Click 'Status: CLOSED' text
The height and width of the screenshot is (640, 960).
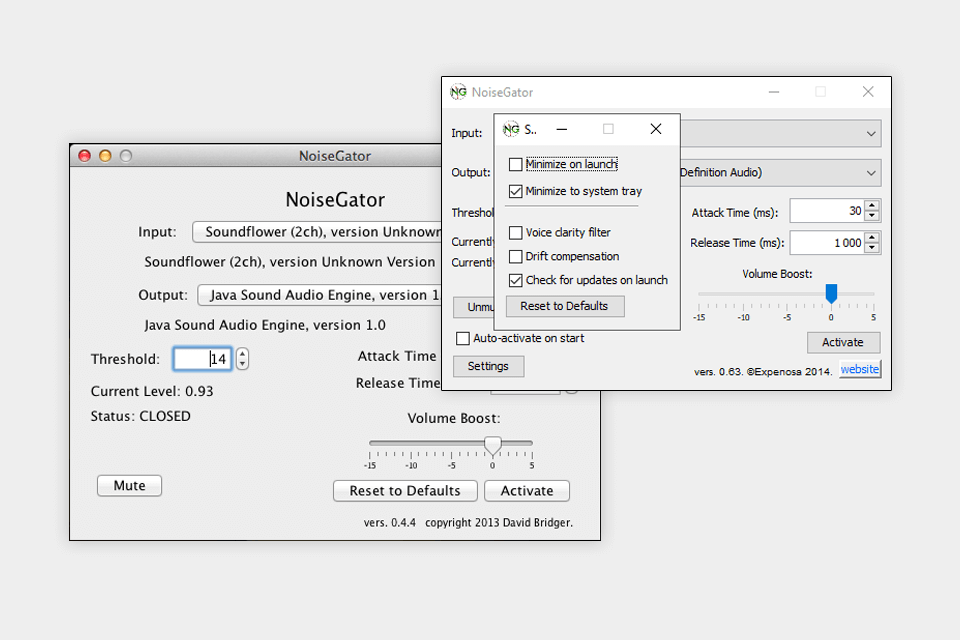click(141, 416)
